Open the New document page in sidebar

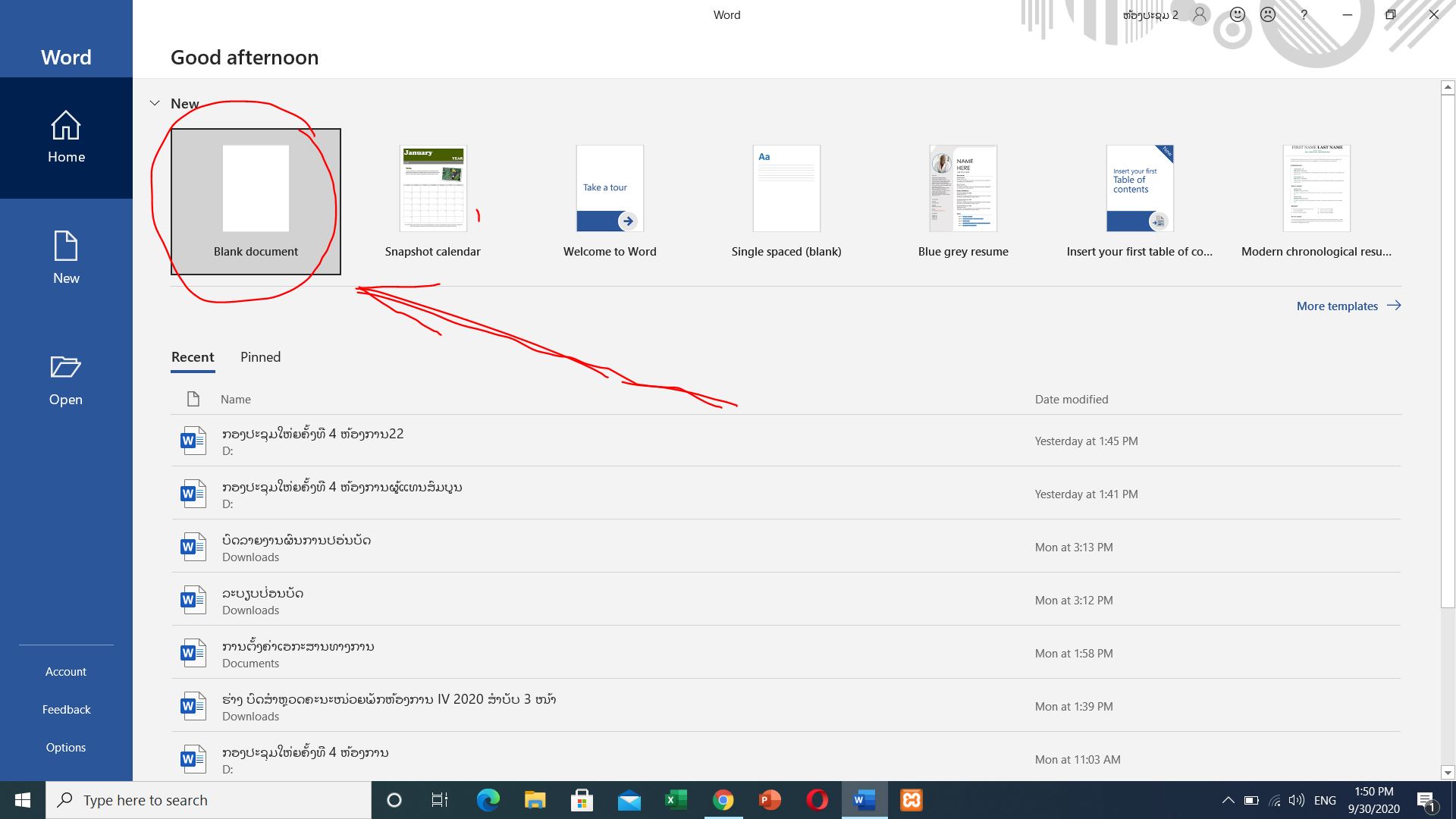(x=66, y=259)
